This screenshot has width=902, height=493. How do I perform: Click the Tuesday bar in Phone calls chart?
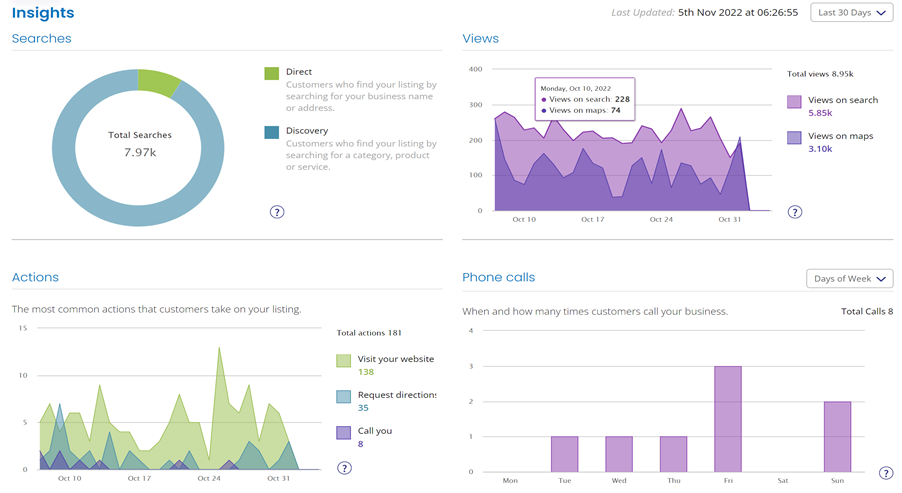point(565,454)
